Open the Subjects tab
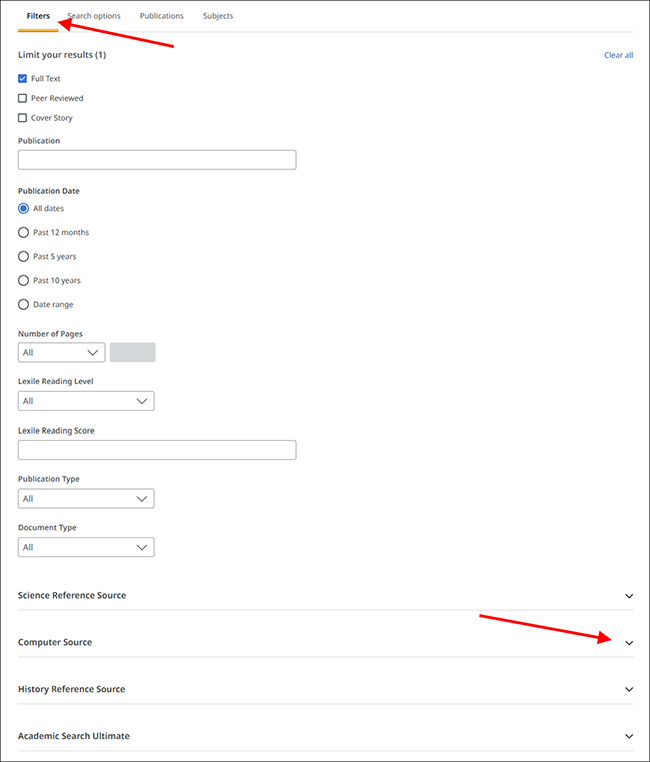This screenshot has width=650, height=762. [x=218, y=16]
